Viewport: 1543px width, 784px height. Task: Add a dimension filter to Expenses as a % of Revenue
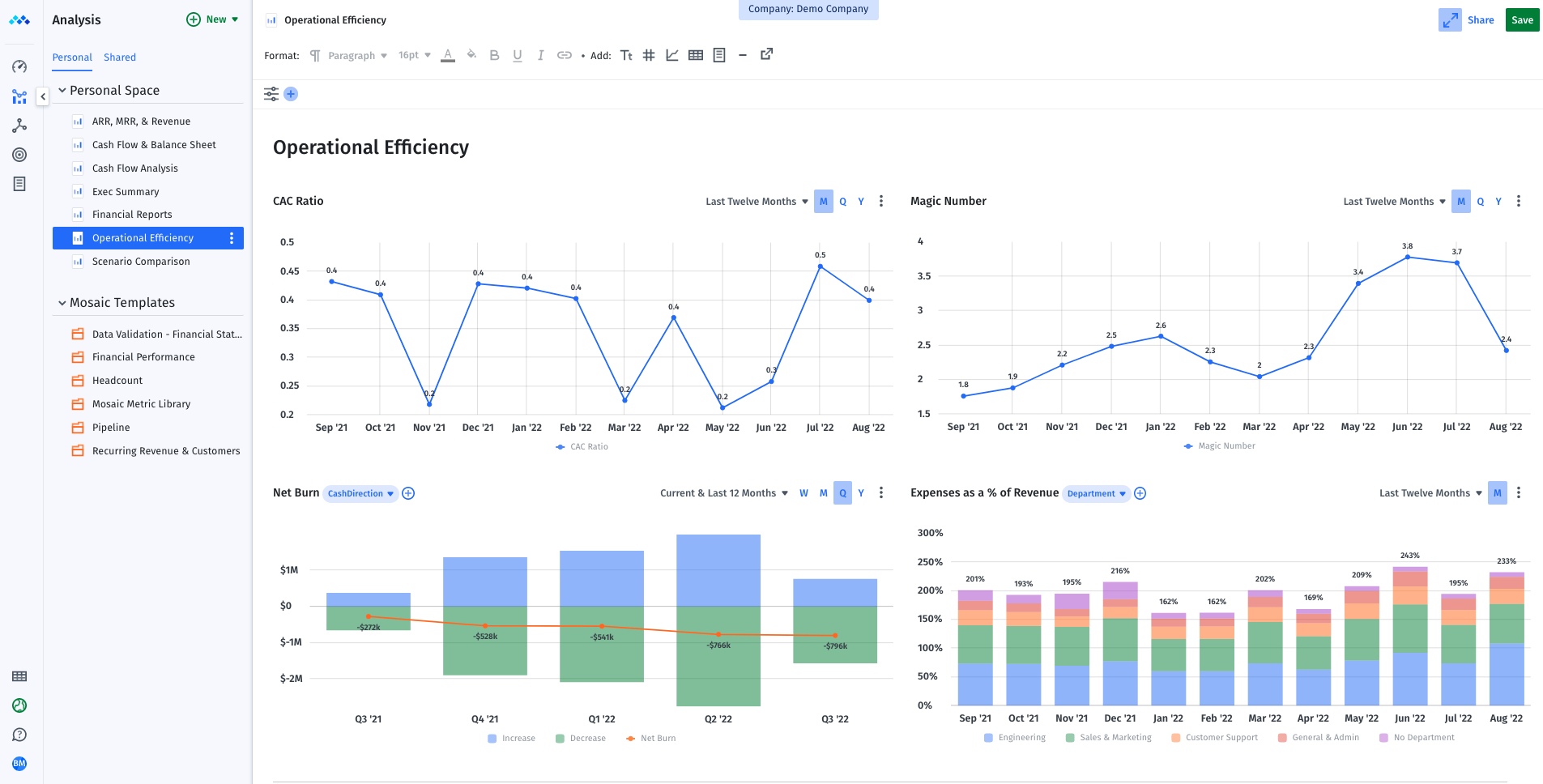1140,493
